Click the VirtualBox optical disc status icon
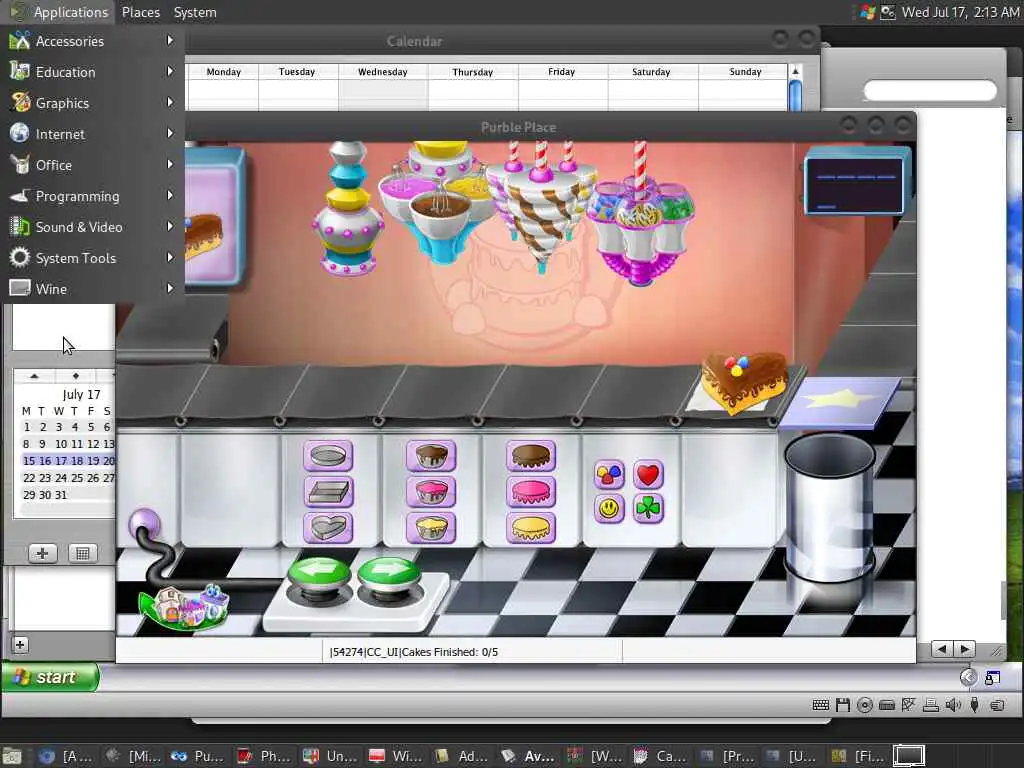 (865, 705)
